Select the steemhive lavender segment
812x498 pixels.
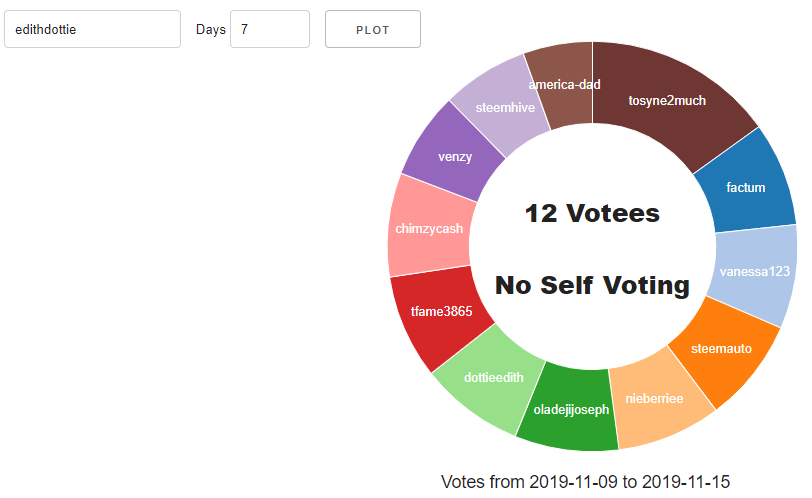click(504, 105)
